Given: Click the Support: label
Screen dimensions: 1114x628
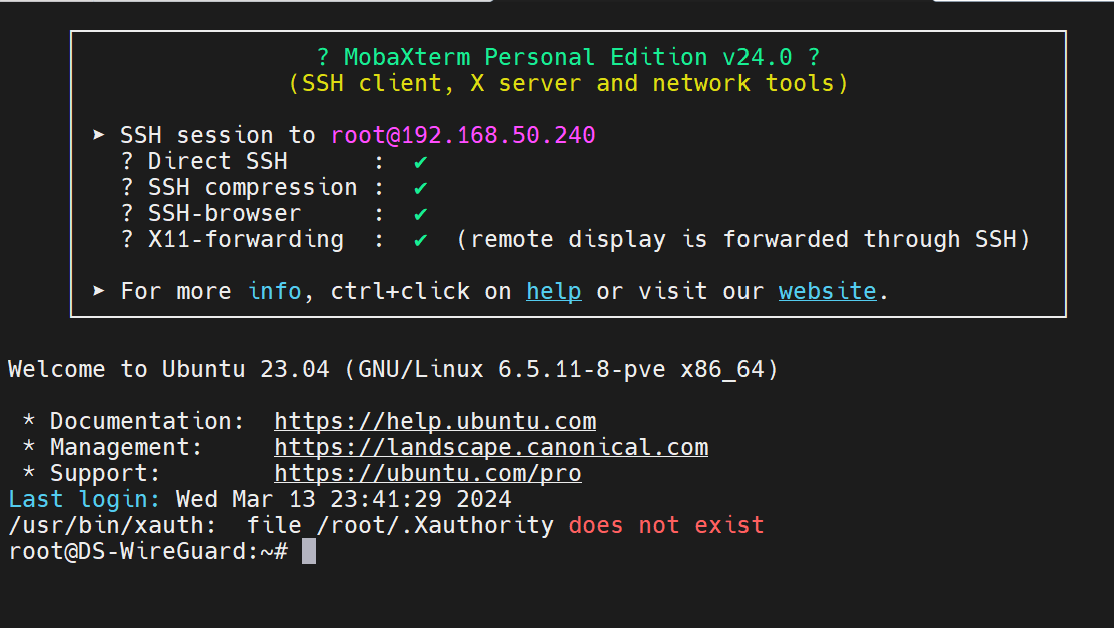Looking at the screenshot, I should point(105,473).
